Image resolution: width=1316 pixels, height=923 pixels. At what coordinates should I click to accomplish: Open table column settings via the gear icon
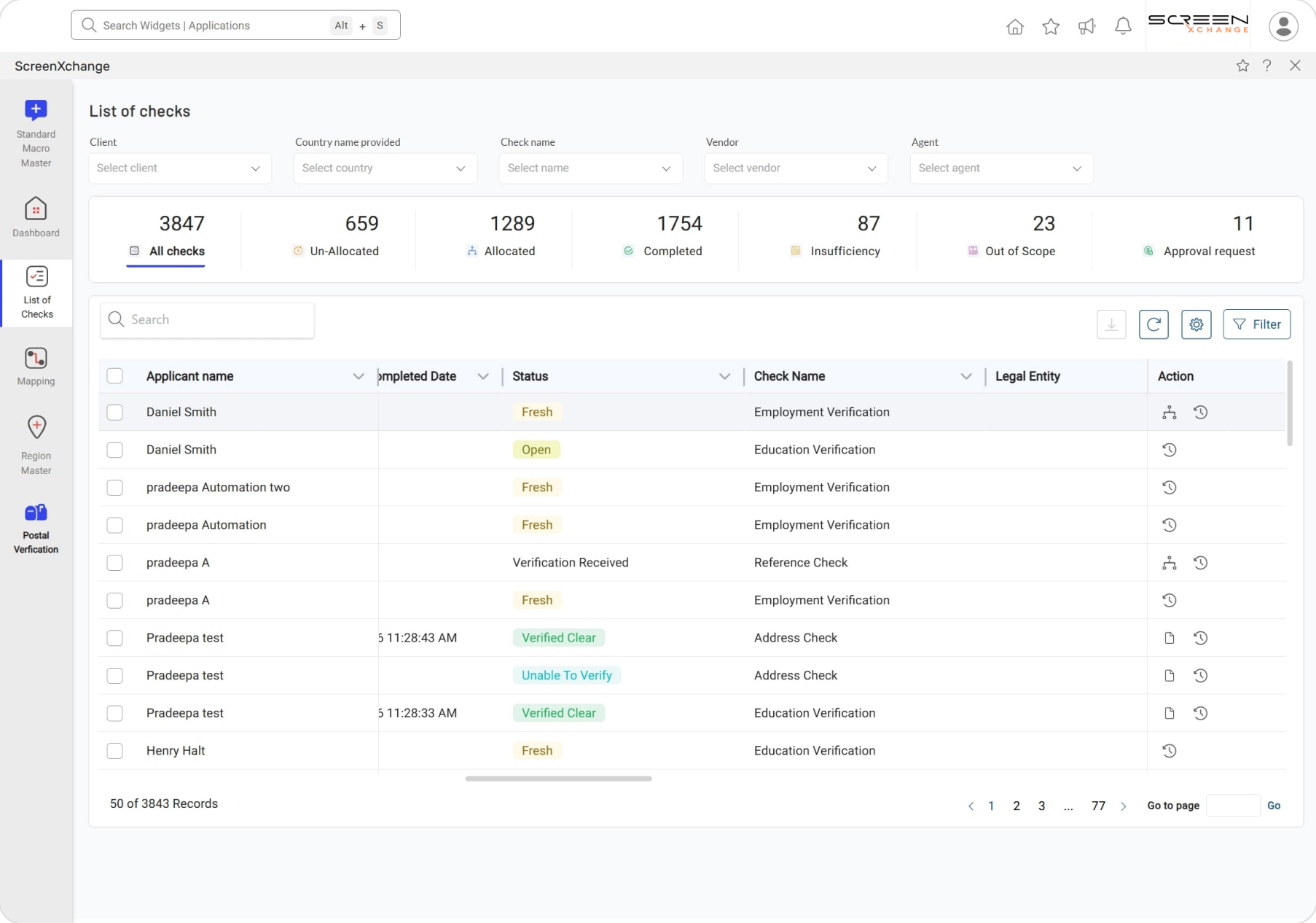(1196, 324)
